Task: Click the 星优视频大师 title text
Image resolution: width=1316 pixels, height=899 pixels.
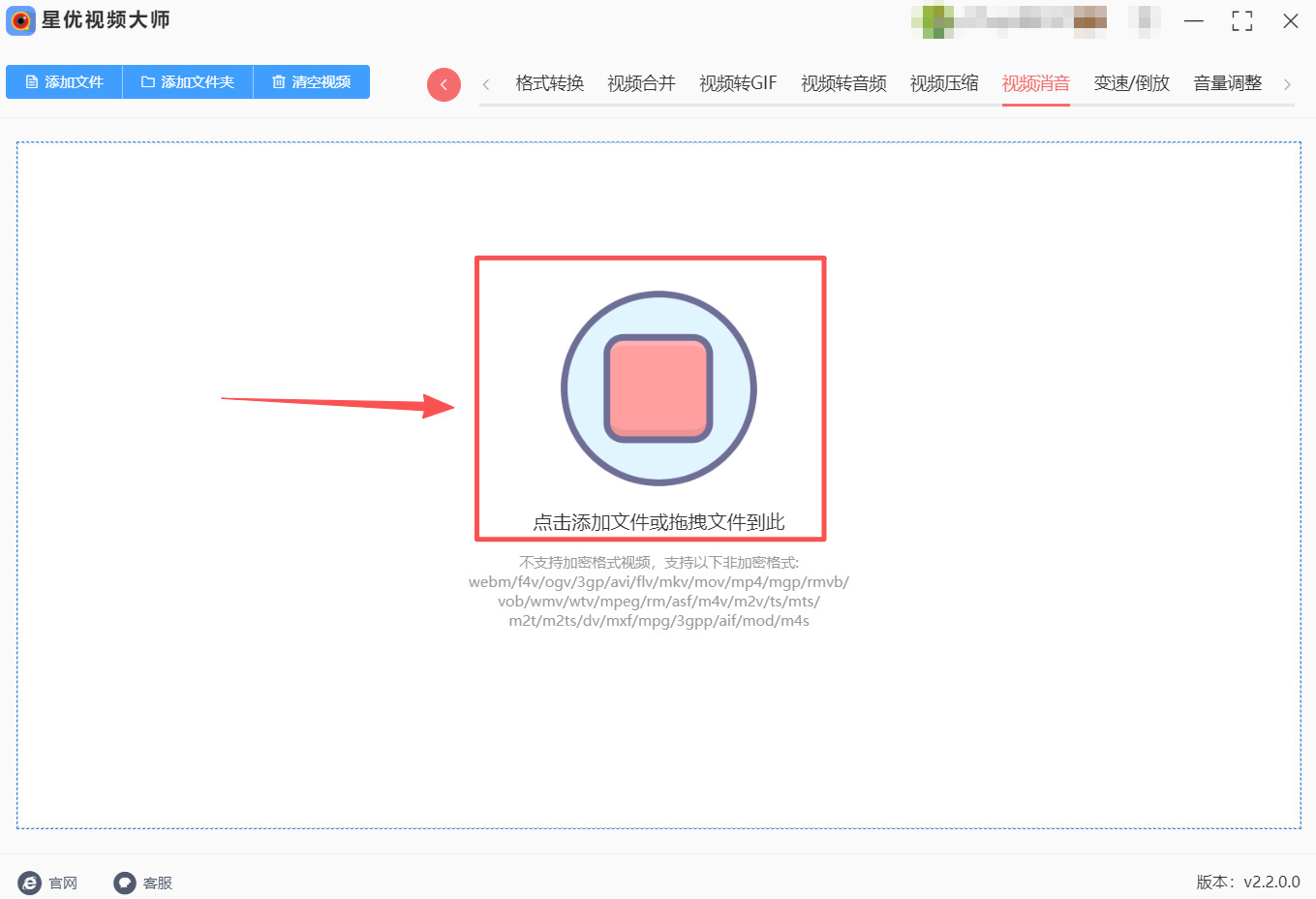Action: tap(106, 20)
